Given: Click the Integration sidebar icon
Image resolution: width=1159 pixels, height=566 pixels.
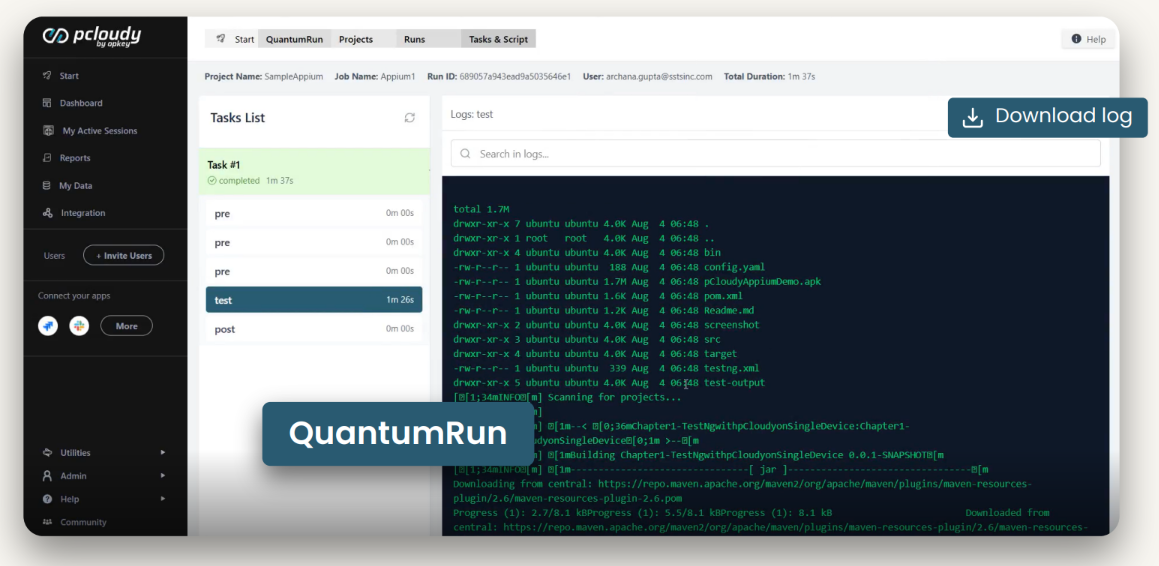Looking at the screenshot, I should (x=47, y=213).
